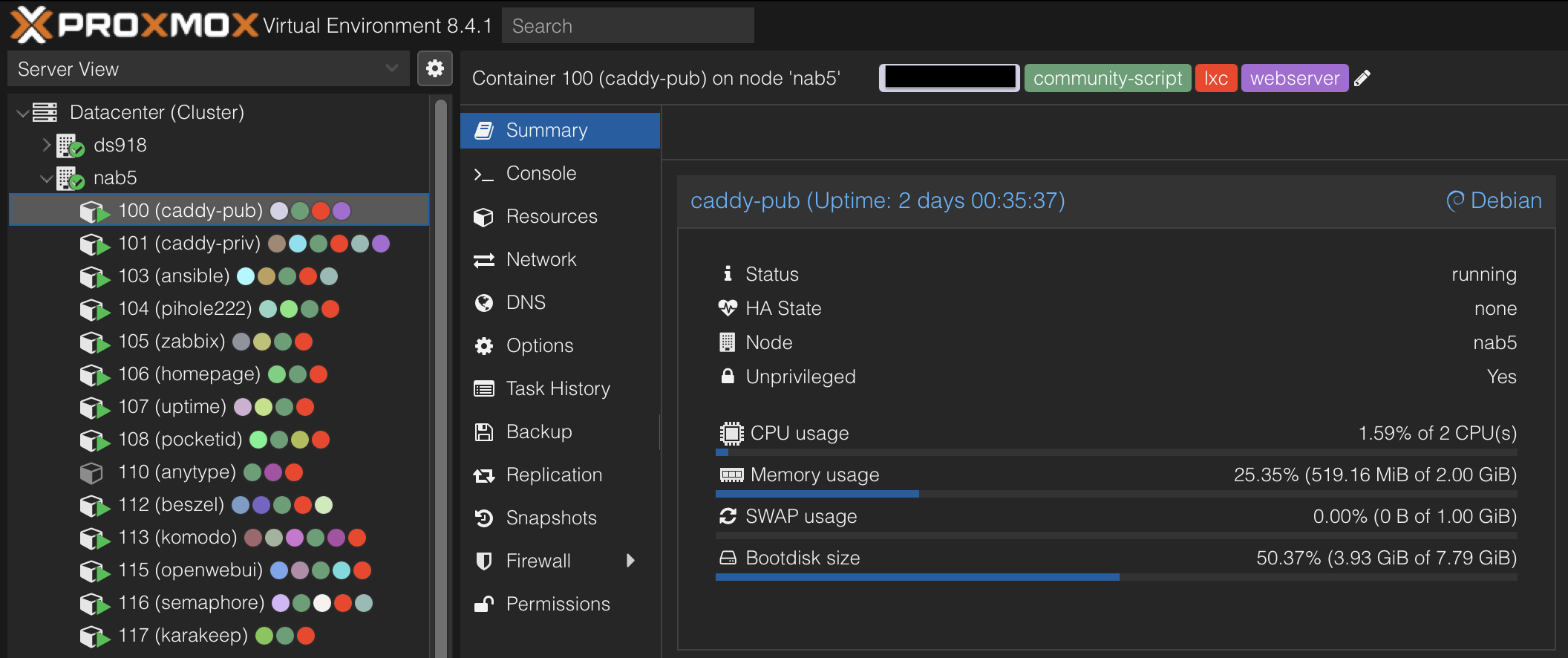Click the Datacenter server rack icon
This screenshot has height=658, width=1568.
(x=45, y=112)
